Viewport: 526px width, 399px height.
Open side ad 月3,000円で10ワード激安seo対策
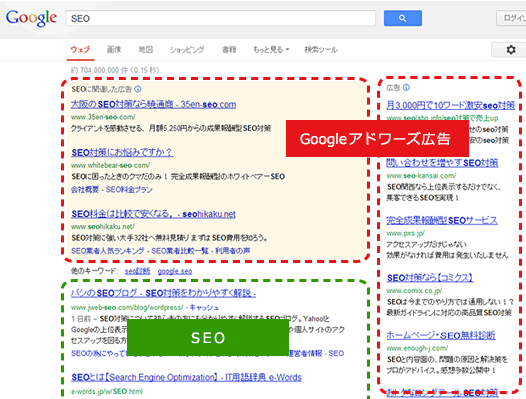451,105
